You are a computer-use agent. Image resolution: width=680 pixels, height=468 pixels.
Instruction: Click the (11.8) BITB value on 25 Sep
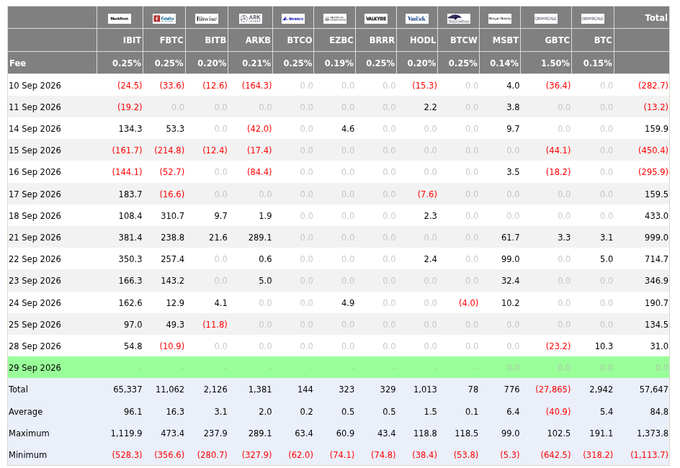(x=215, y=324)
